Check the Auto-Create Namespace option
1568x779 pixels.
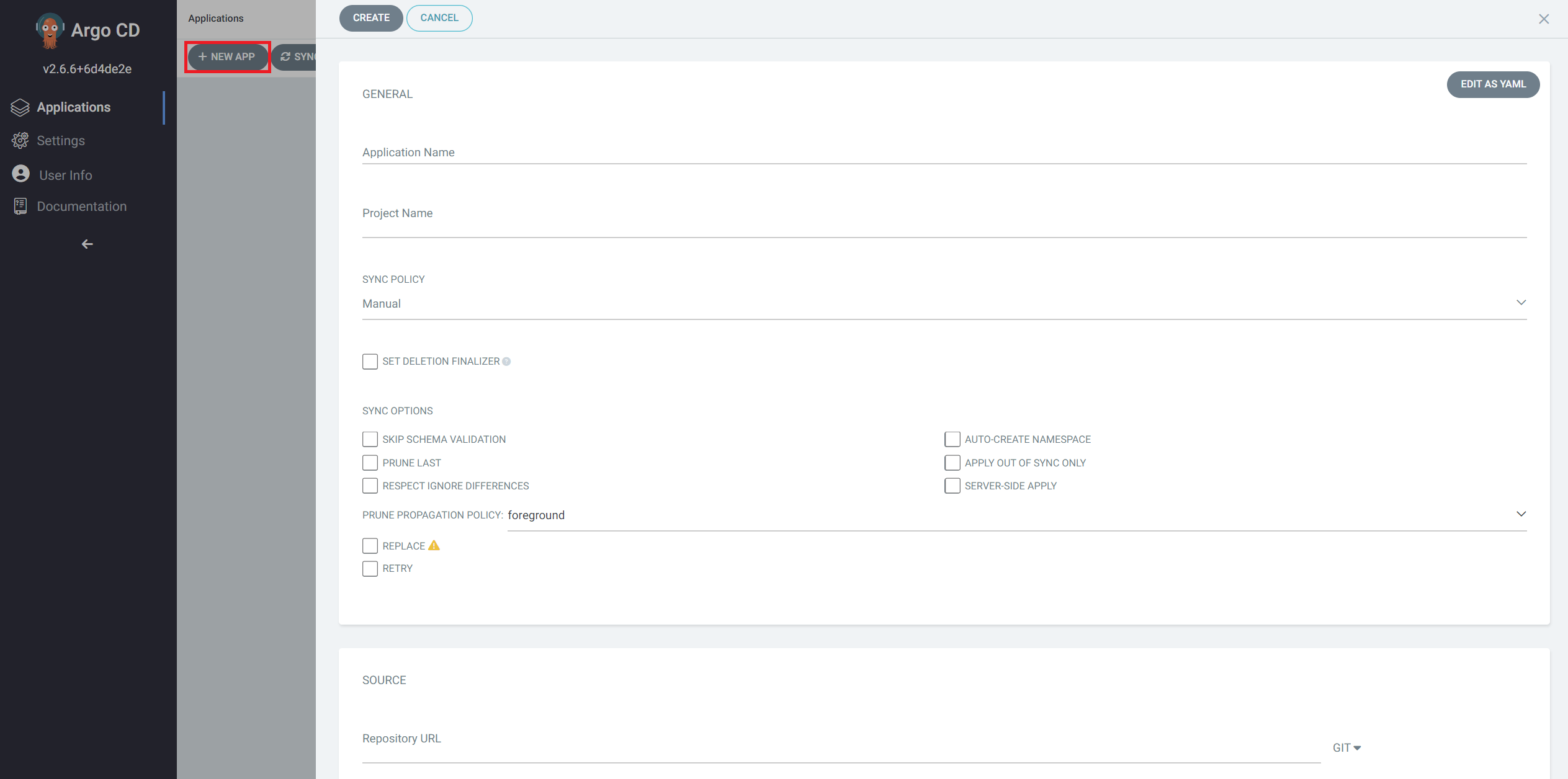[x=952, y=439]
